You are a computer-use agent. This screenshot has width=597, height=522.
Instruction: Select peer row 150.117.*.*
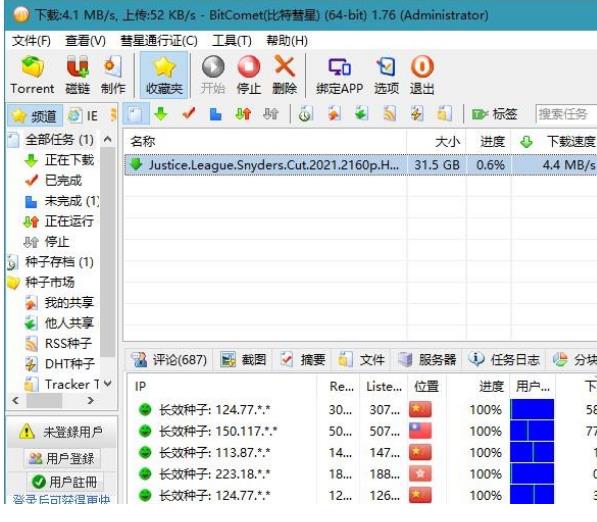click(x=362, y=431)
